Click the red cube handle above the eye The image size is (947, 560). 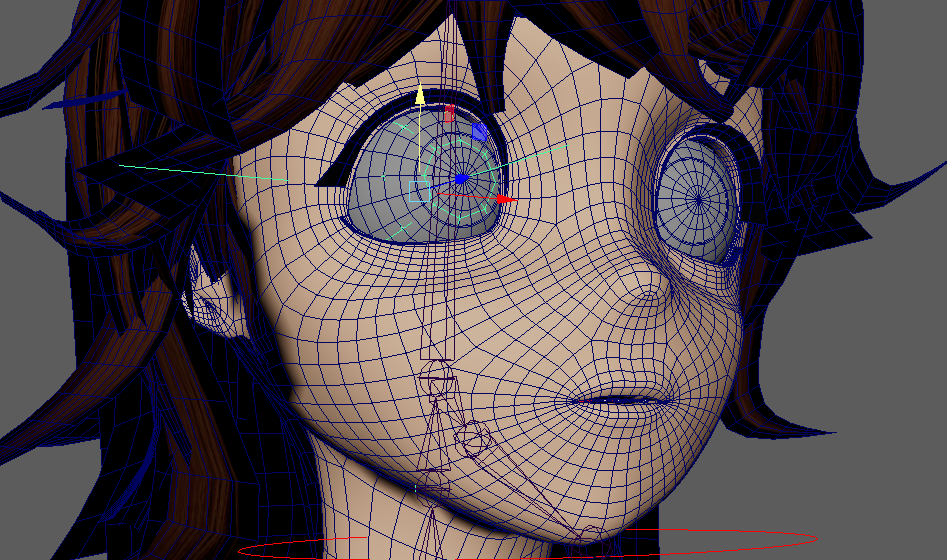click(x=449, y=113)
